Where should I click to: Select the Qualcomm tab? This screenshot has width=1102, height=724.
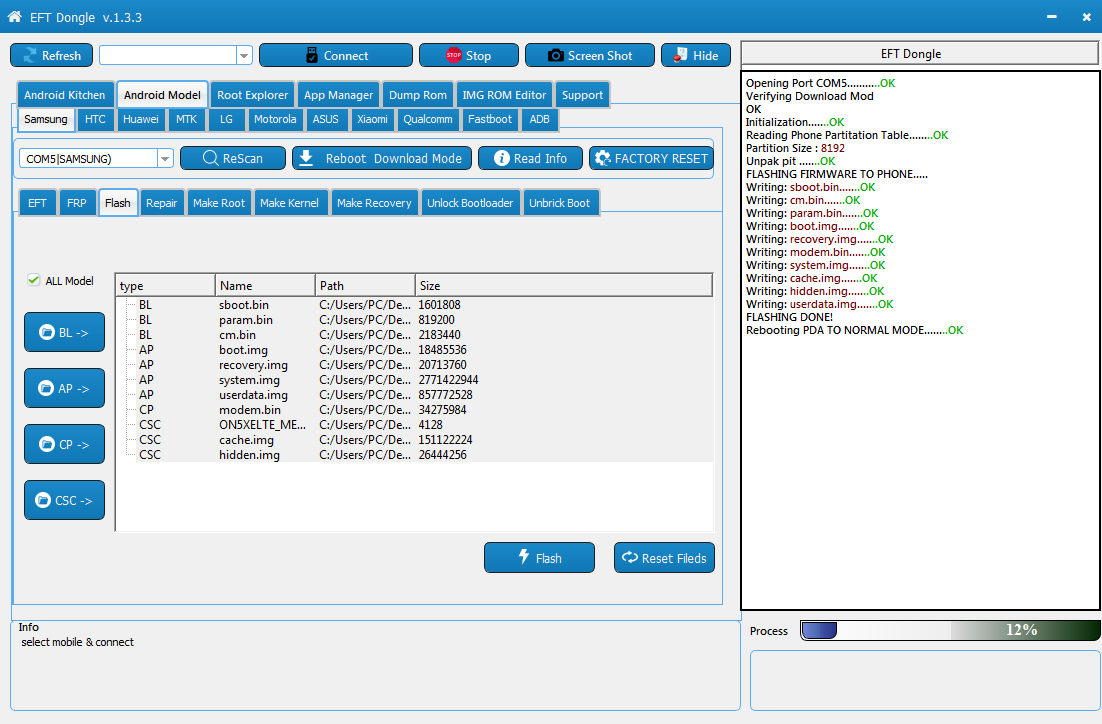[427, 119]
